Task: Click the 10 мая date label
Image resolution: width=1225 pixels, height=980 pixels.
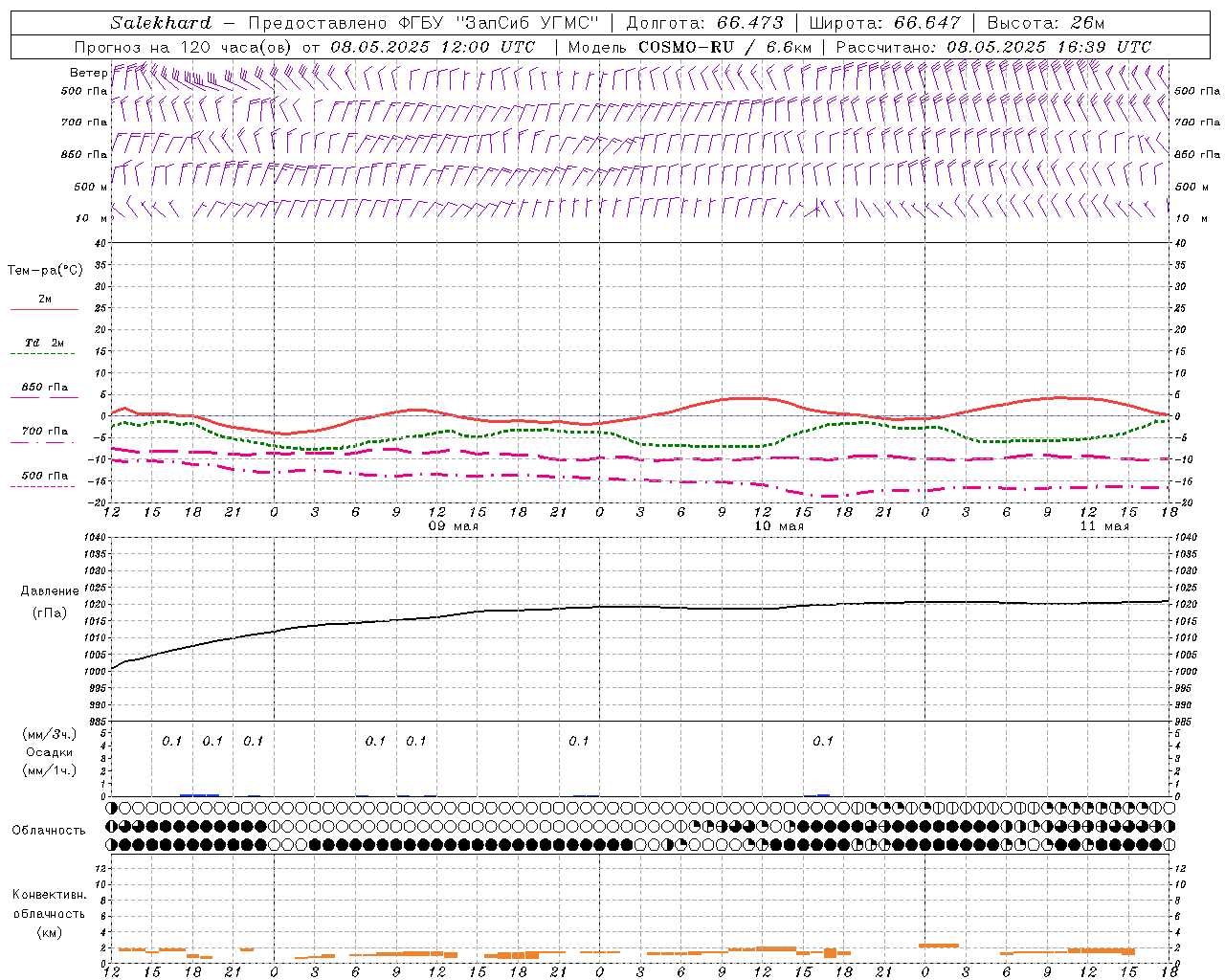Action: click(779, 526)
